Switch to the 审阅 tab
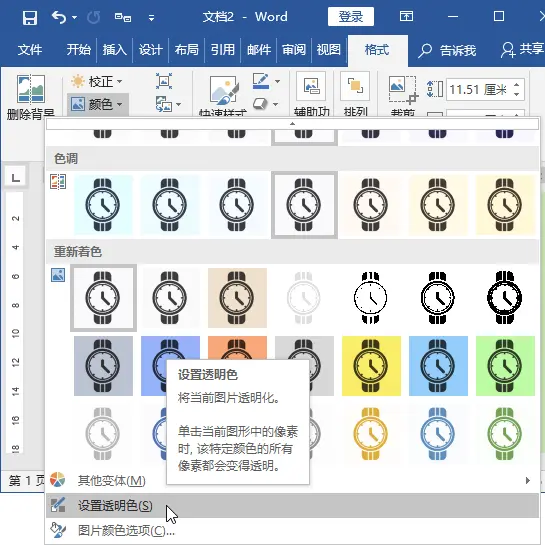Screen dimensions: 545x545 tap(294, 50)
